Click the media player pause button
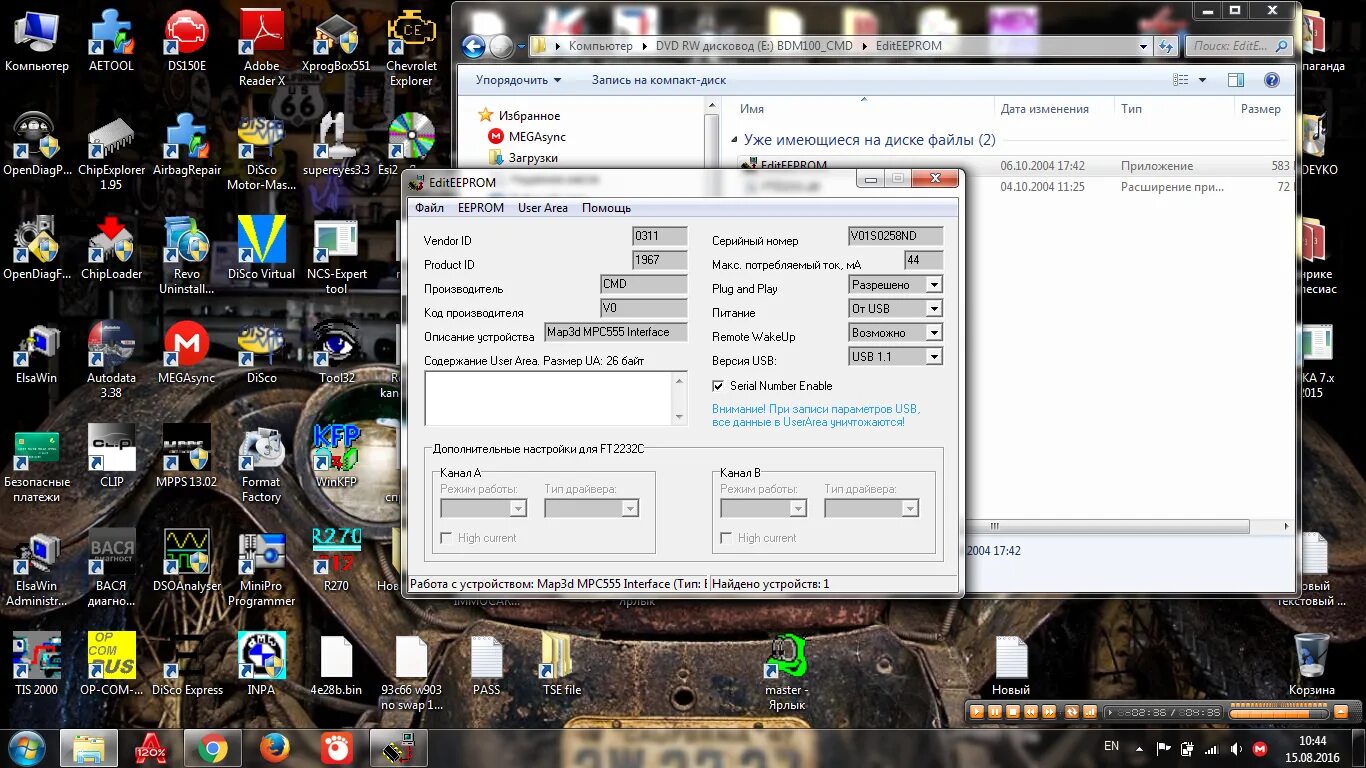This screenshot has height=768, width=1366. click(996, 712)
